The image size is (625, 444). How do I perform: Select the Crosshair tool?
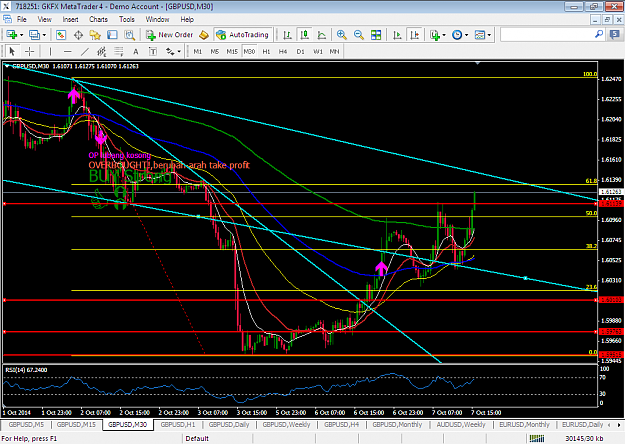(x=29, y=51)
